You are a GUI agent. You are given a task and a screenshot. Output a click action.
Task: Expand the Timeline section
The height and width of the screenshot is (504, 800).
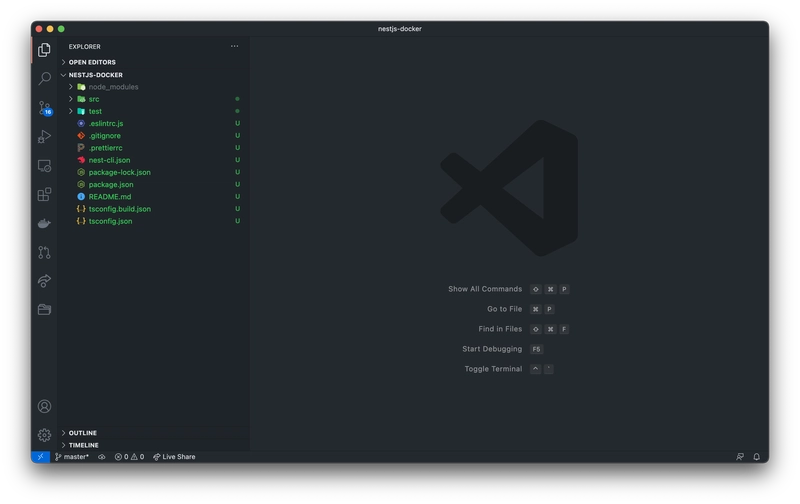(x=153, y=445)
